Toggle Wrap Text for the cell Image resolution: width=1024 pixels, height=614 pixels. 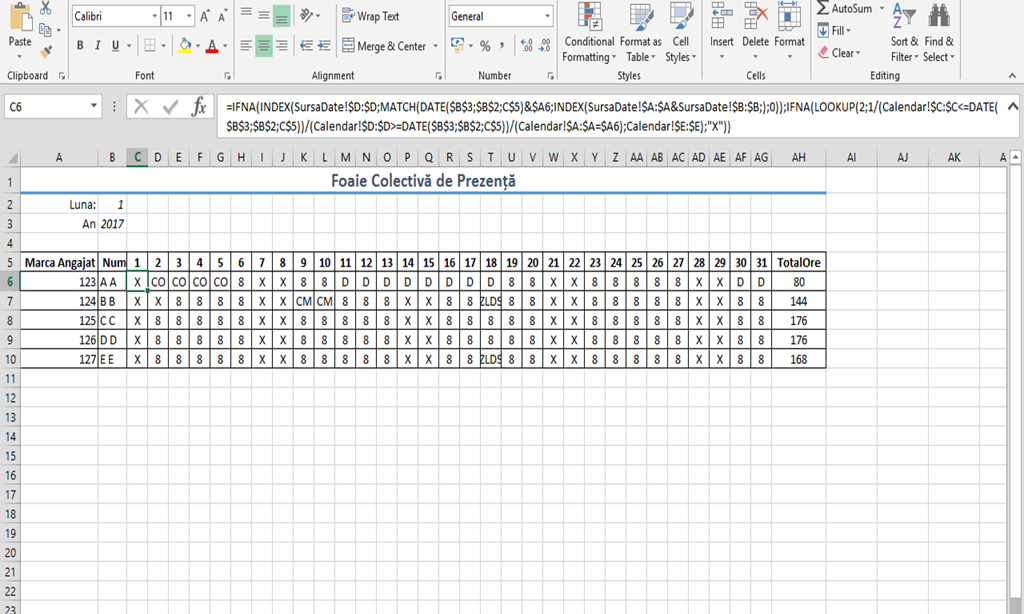tap(370, 17)
